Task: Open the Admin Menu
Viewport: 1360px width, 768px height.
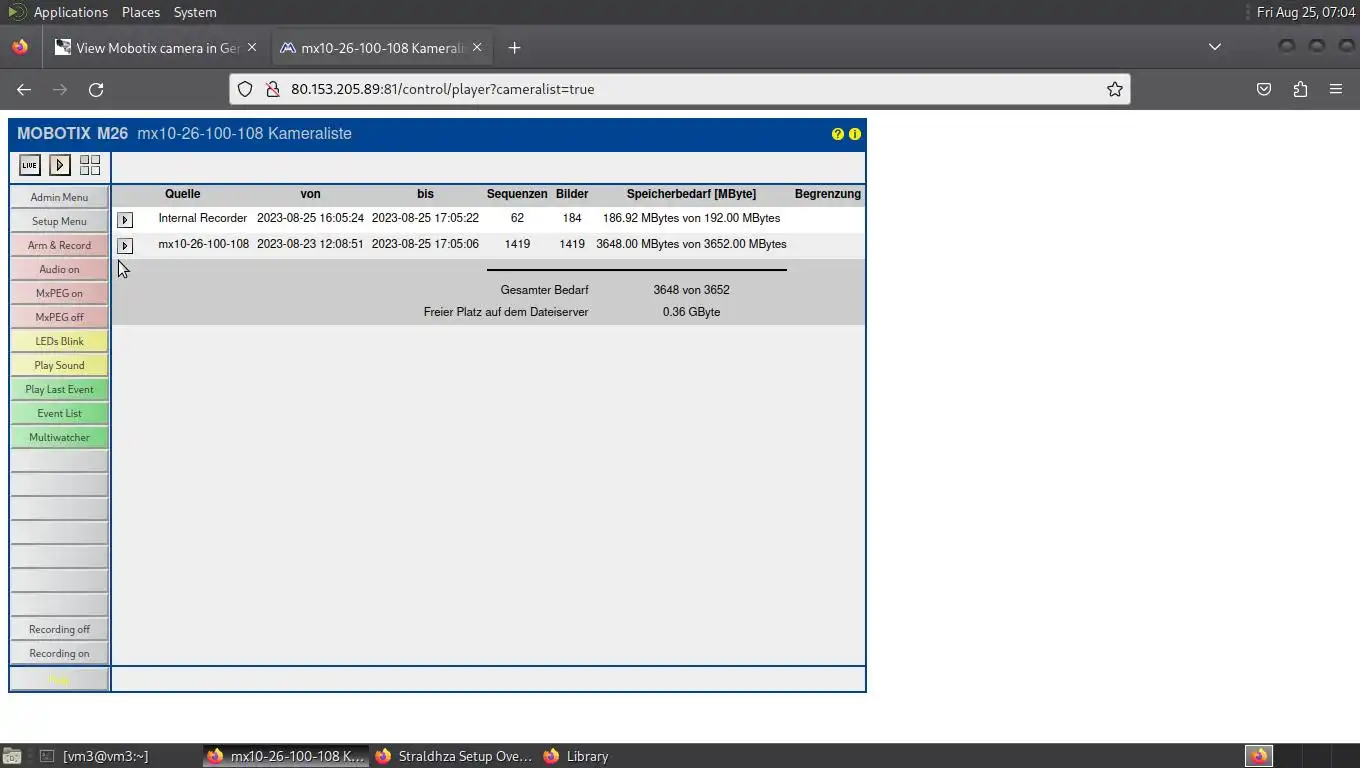Action: coord(59,197)
